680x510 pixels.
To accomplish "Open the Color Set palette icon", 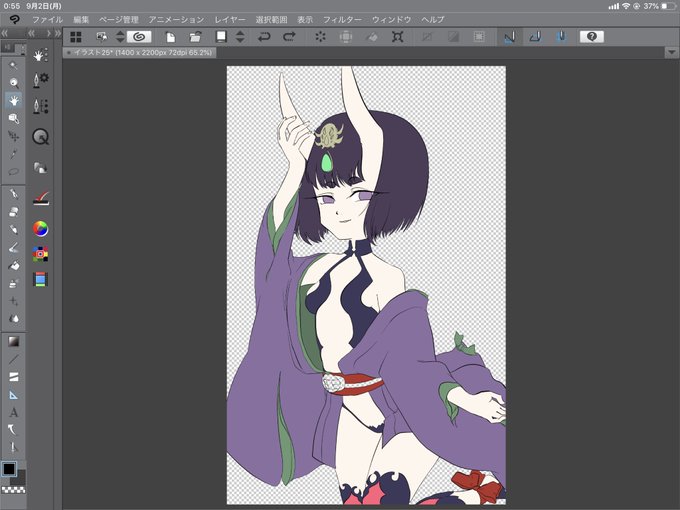I will tap(40, 254).
